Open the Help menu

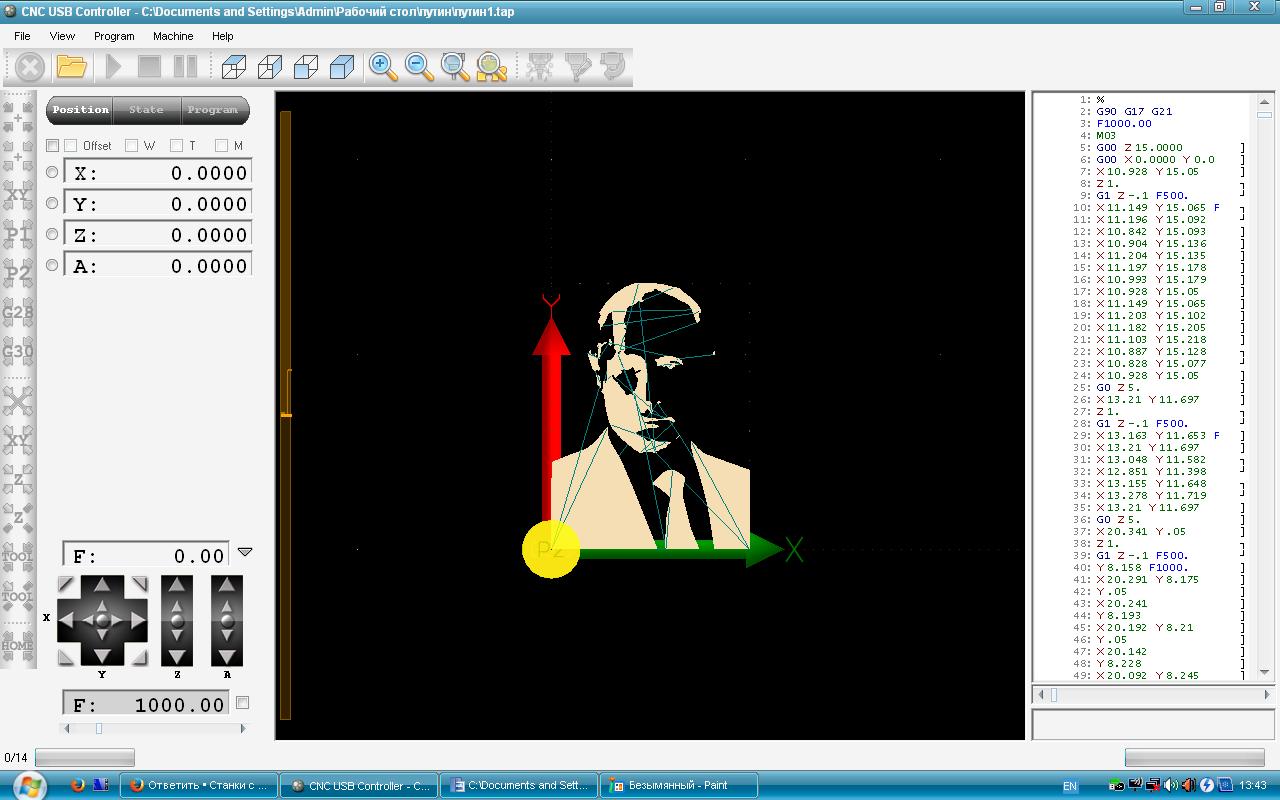point(222,36)
